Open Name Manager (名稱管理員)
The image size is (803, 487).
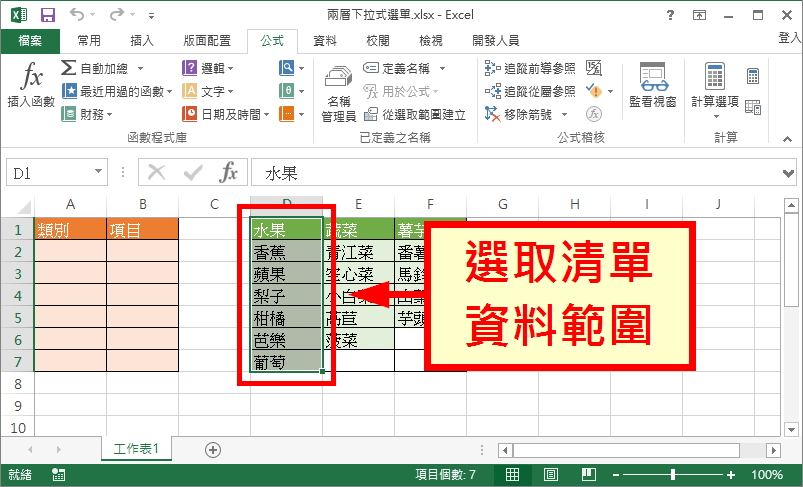(x=339, y=94)
